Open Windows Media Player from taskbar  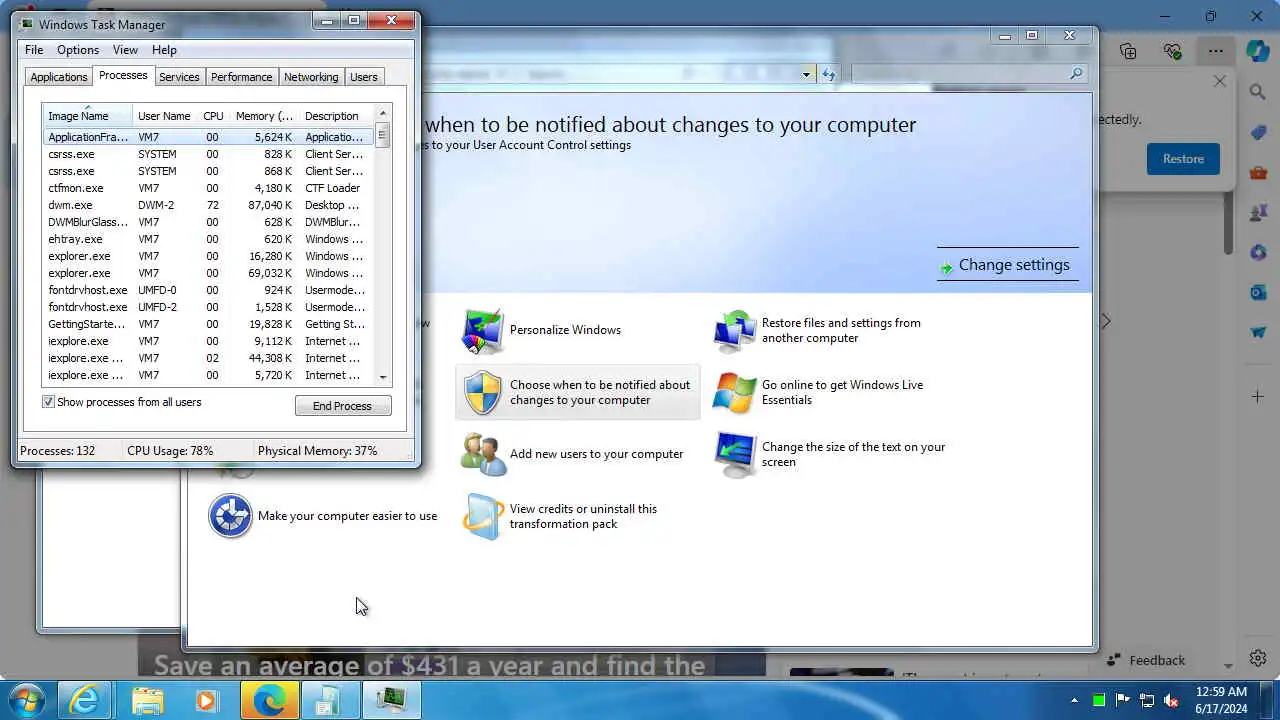coord(207,700)
